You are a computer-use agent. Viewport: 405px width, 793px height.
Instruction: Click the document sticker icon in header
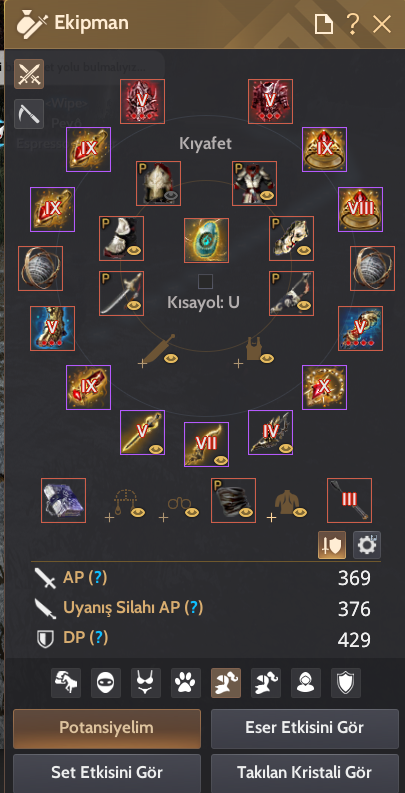pos(324,24)
